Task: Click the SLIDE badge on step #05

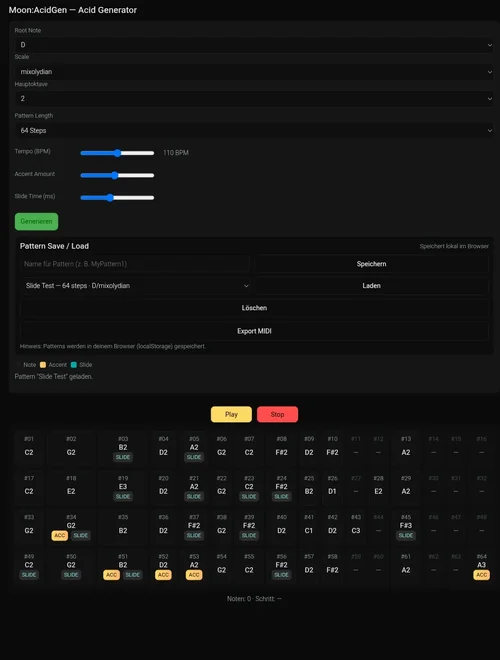Action: pyautogui.click(x=194, y=457)
